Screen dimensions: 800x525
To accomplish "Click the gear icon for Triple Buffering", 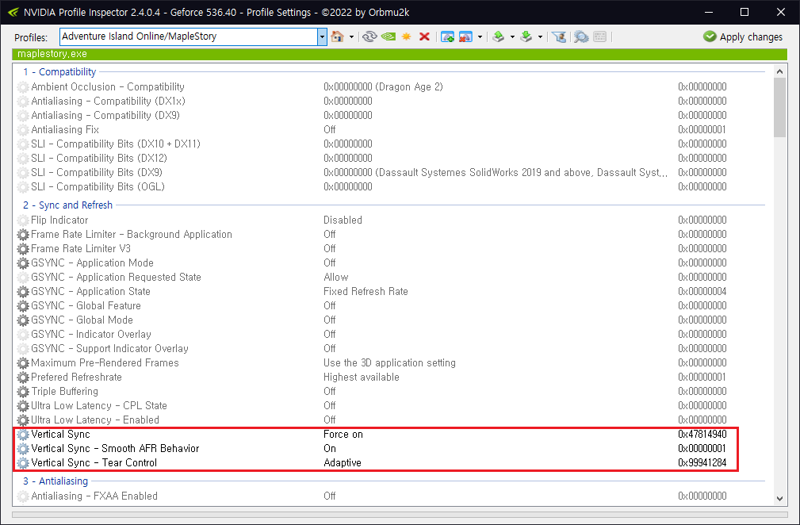I will click(x=23, y=392).
